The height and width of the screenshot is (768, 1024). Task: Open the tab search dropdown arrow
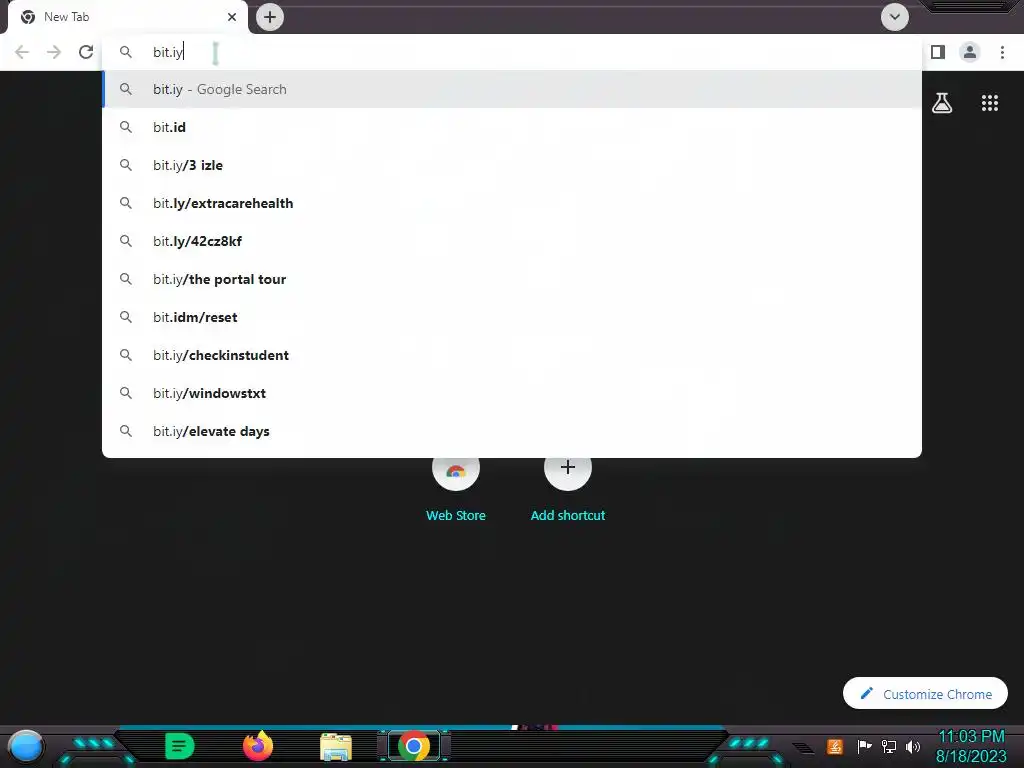point(895,17)
